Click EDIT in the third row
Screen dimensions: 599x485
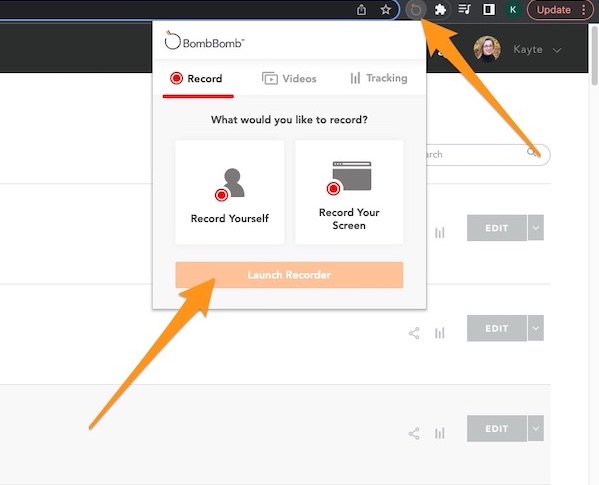click(x=497, y=429)
